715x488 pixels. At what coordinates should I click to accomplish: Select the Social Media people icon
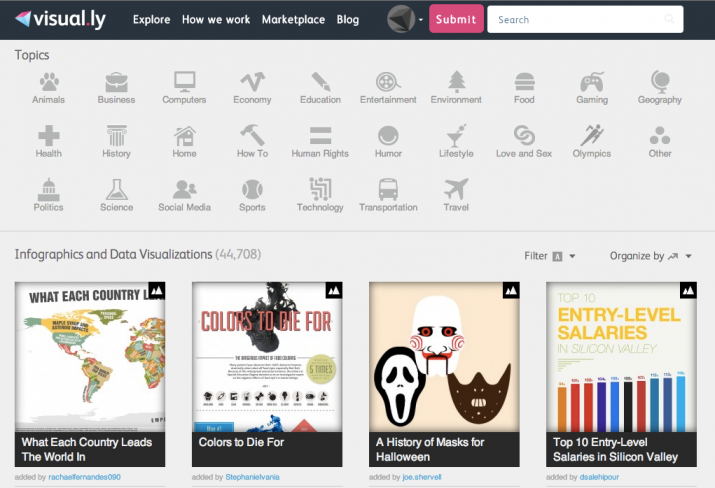point(184,189)
